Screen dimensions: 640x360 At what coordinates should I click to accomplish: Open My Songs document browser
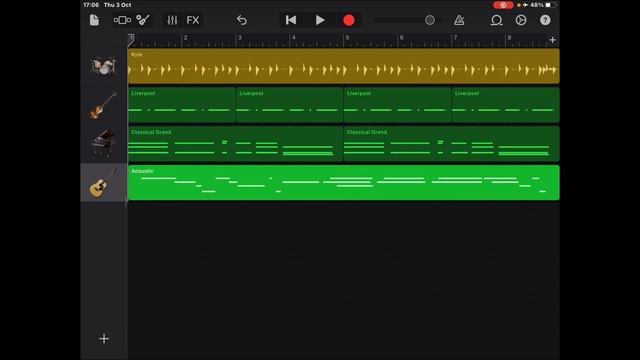[x=94, y=20]
